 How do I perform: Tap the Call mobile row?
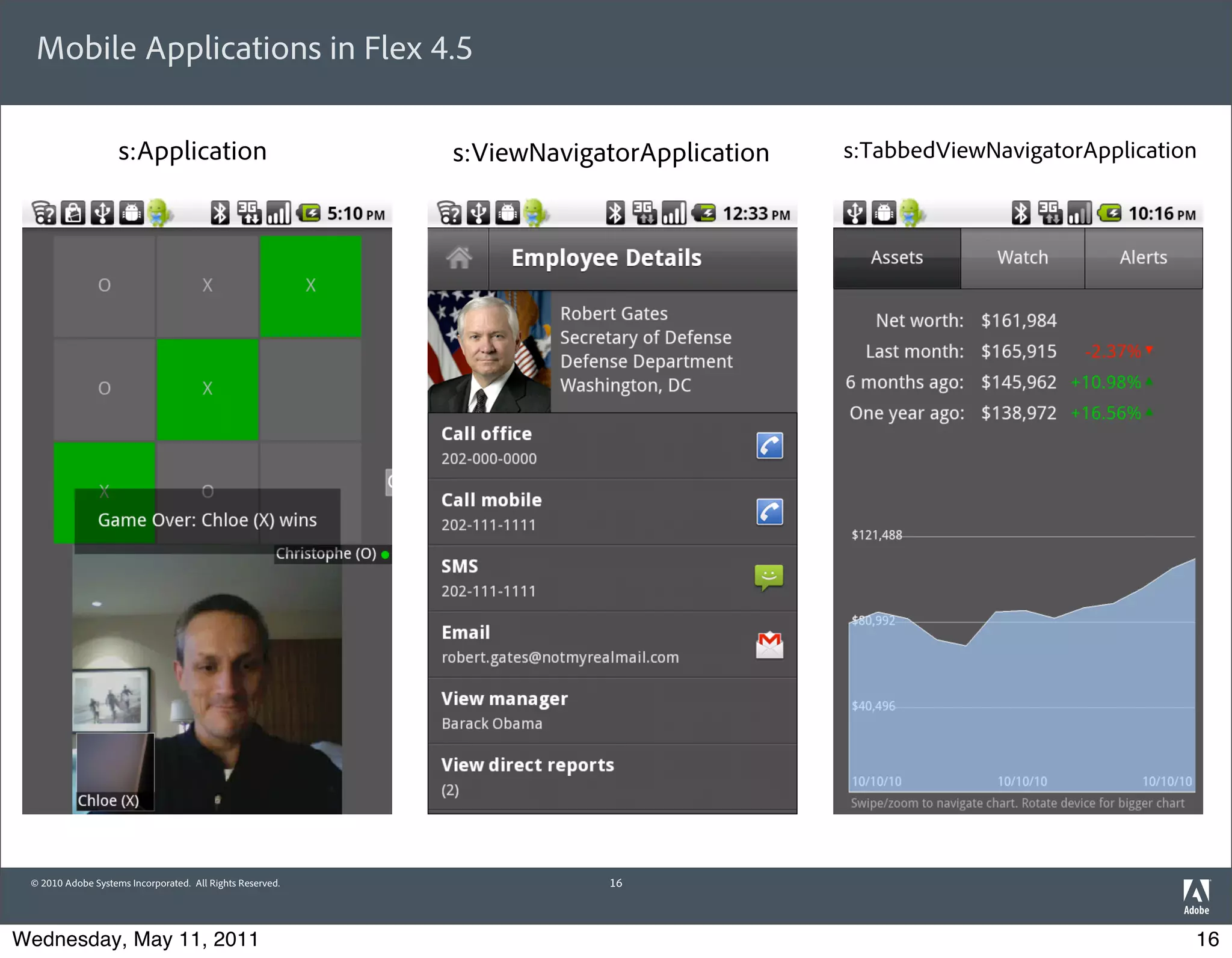(x=612, y=512)
